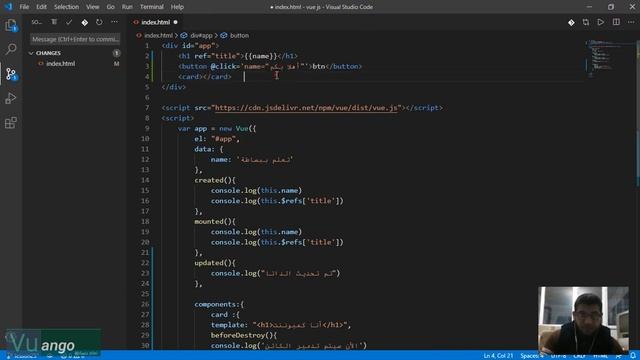Open the Terminal menu
Screen dimensions: 640x360
151,7
